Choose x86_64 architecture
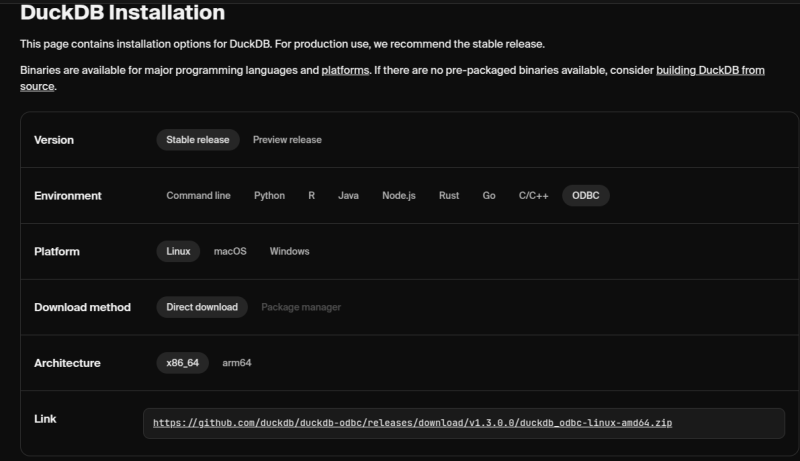800x461 pixels. pos(182,363)
